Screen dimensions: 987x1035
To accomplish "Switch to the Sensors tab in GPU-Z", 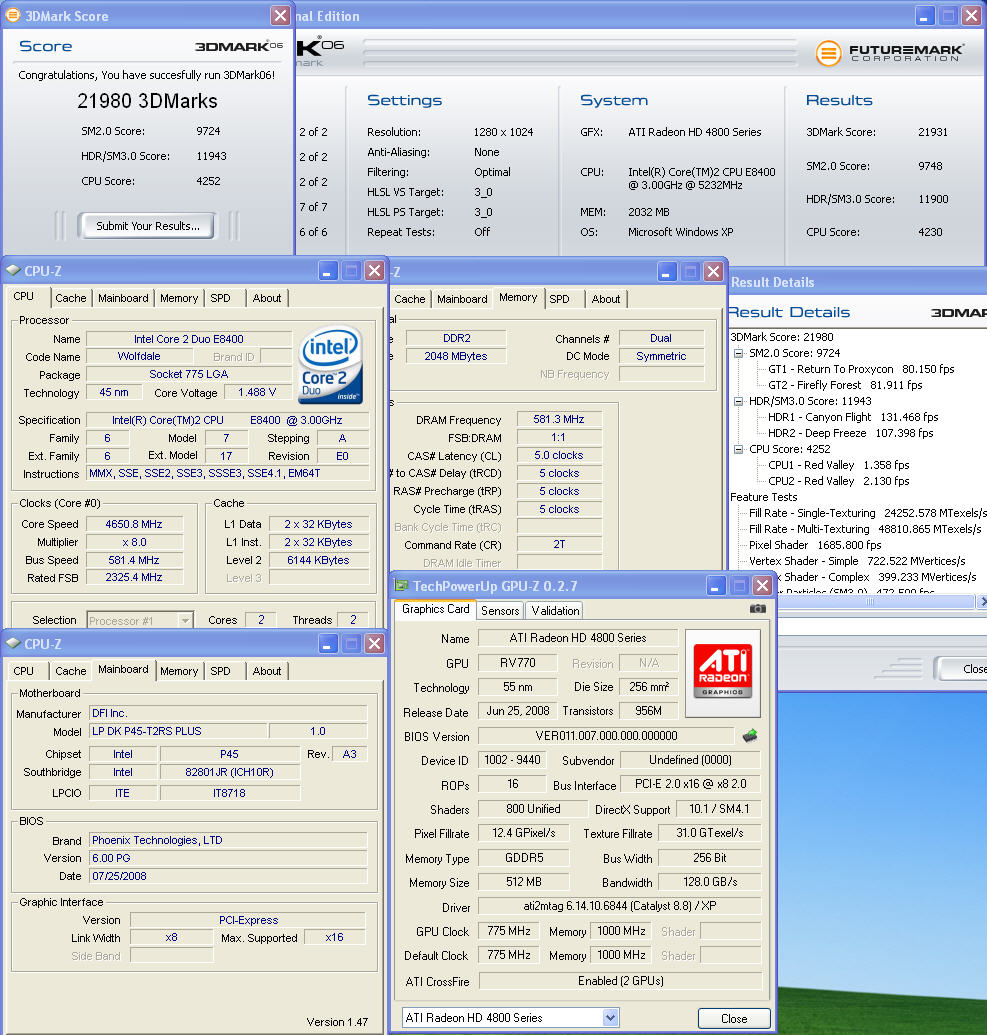I will (x=500, y=610).
